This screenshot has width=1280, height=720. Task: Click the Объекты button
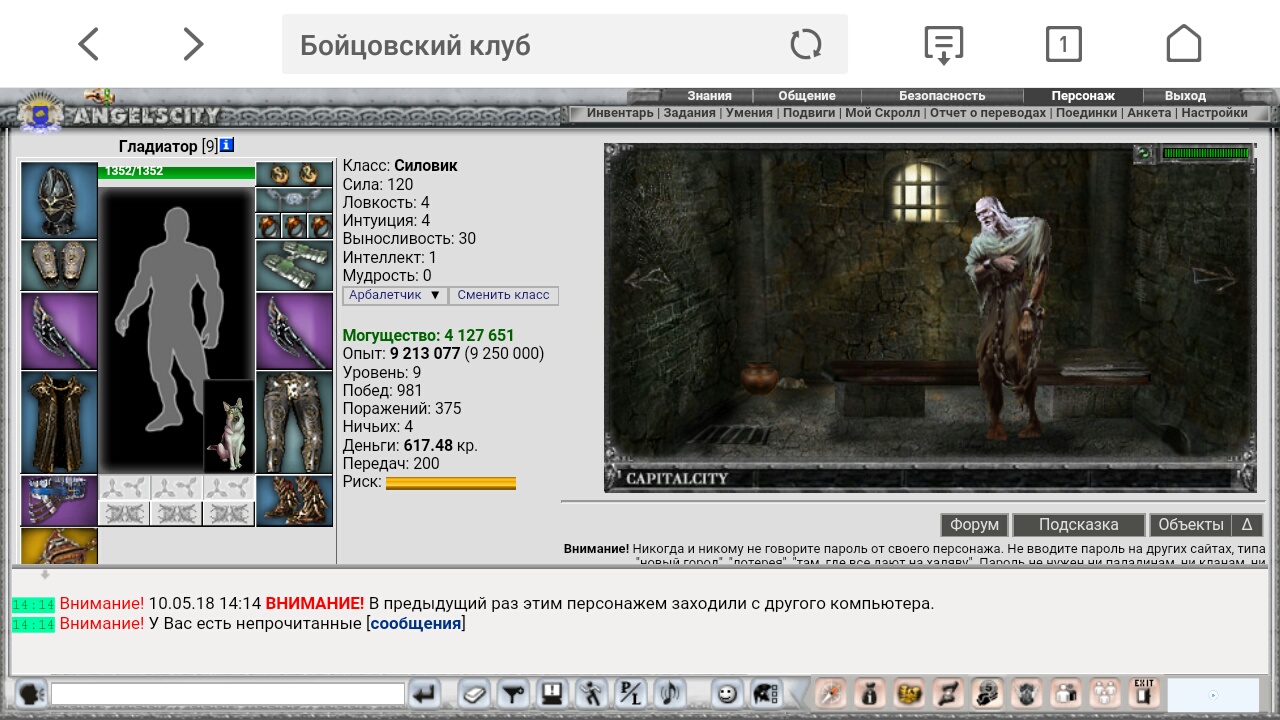click(1190, 525)
